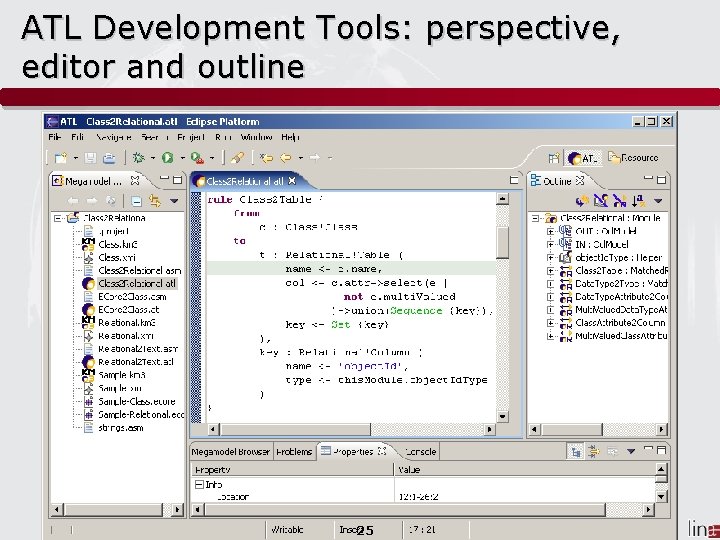This screenshot has height=540, width=720.
Task: Switch to the Resource perspective
Action: (633, 158)
